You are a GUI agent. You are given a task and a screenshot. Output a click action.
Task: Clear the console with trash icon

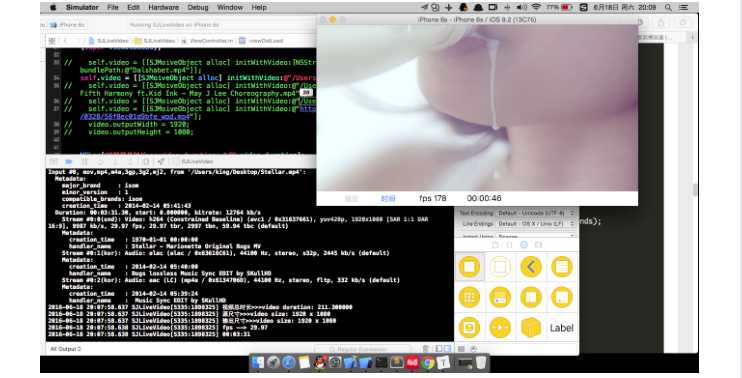(426, 349)
